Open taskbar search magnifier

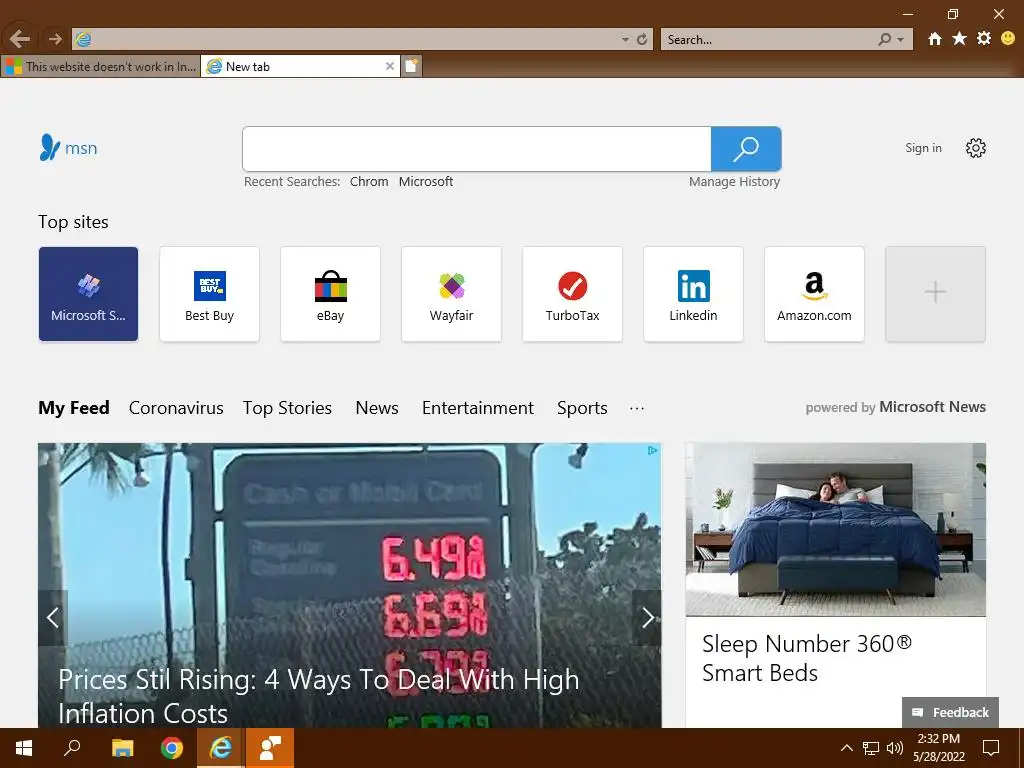72,748
